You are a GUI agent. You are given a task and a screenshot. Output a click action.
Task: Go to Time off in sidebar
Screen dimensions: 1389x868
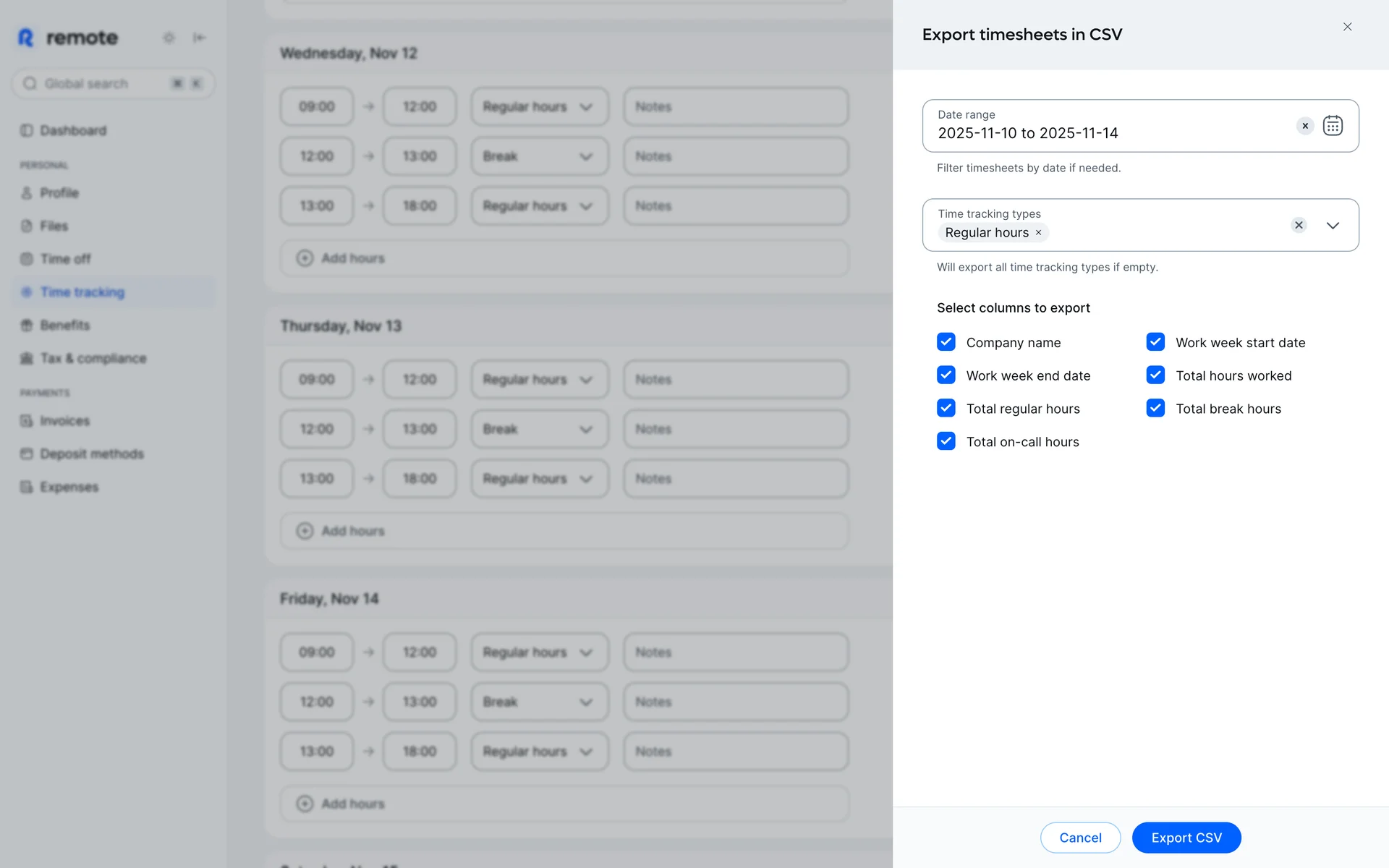coord(65,259)
